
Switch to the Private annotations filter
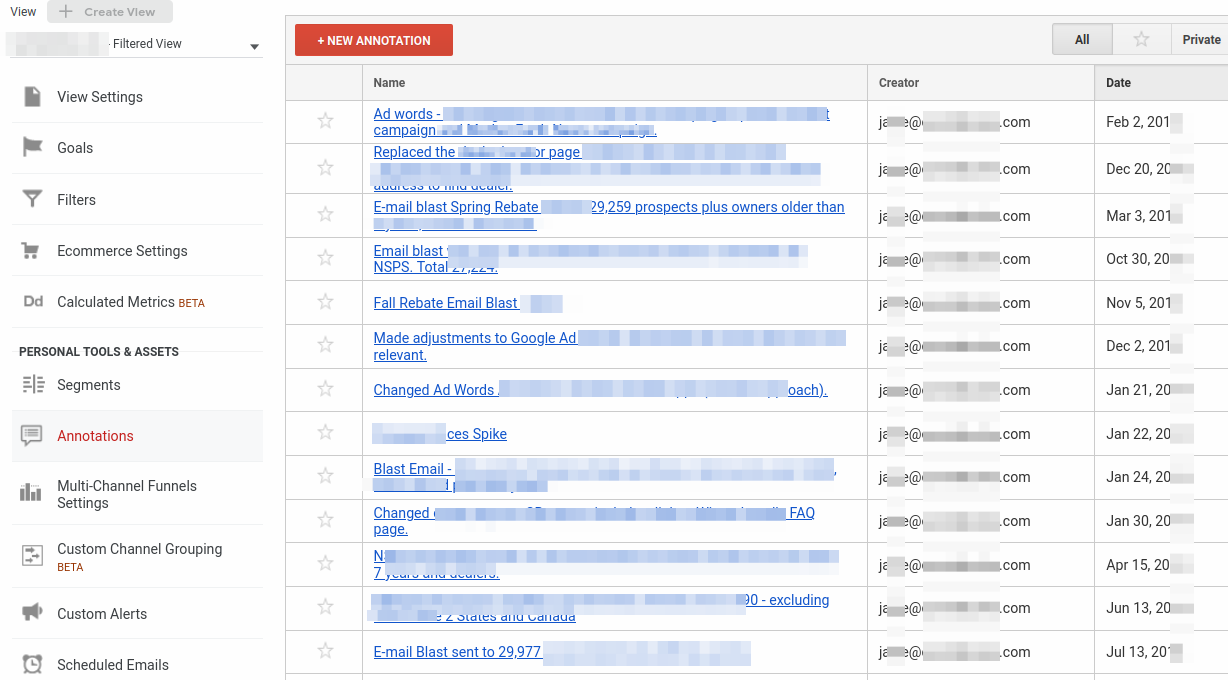point(1200,40)
